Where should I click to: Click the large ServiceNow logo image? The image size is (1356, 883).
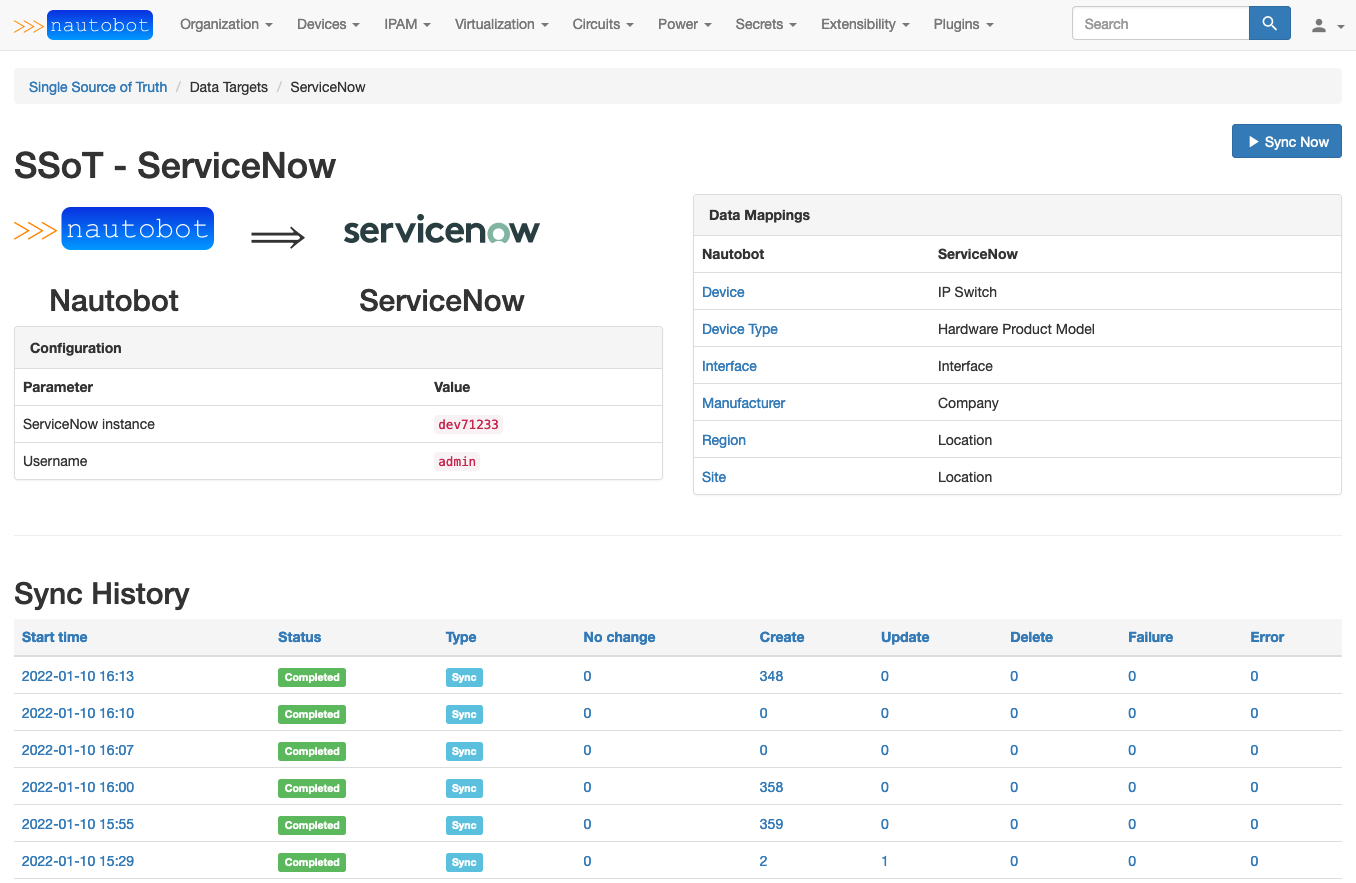pos(441,231)
